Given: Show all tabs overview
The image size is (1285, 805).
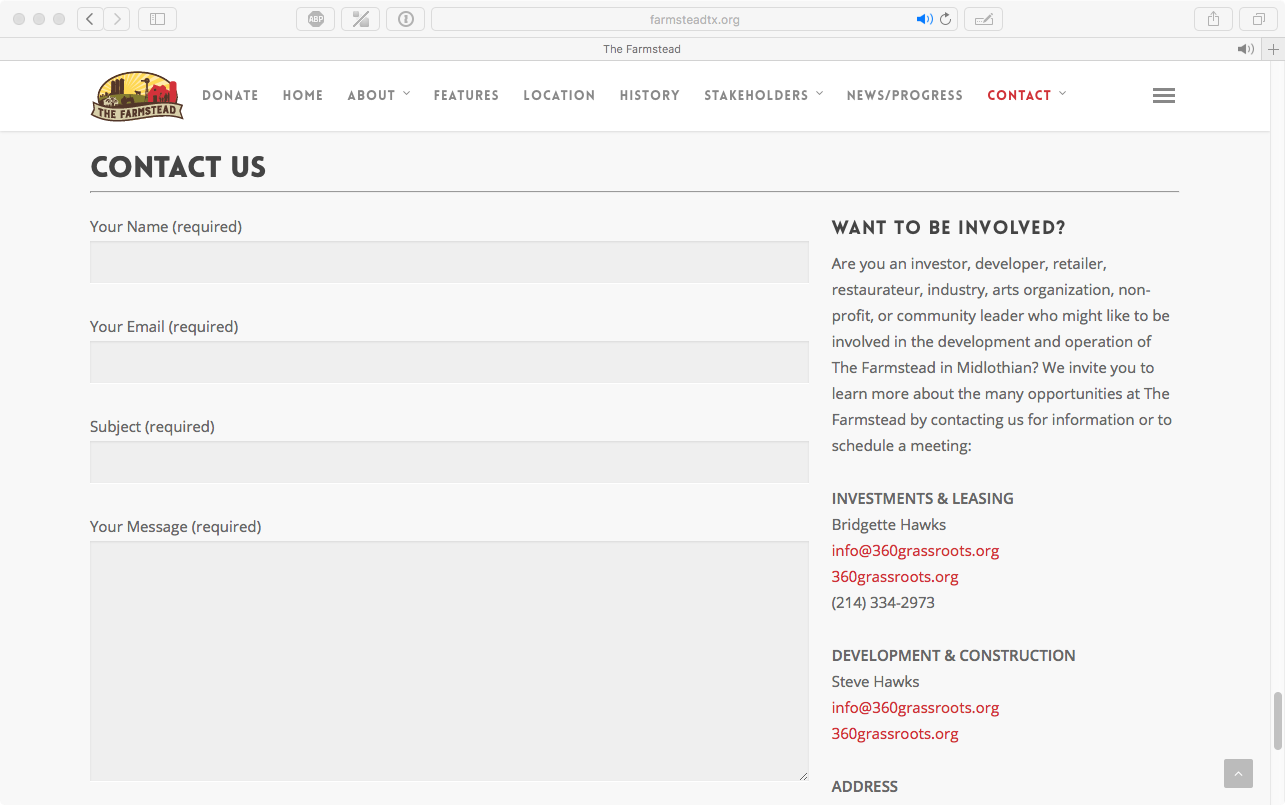Looking at the screenshot, I should point(1258,19).
